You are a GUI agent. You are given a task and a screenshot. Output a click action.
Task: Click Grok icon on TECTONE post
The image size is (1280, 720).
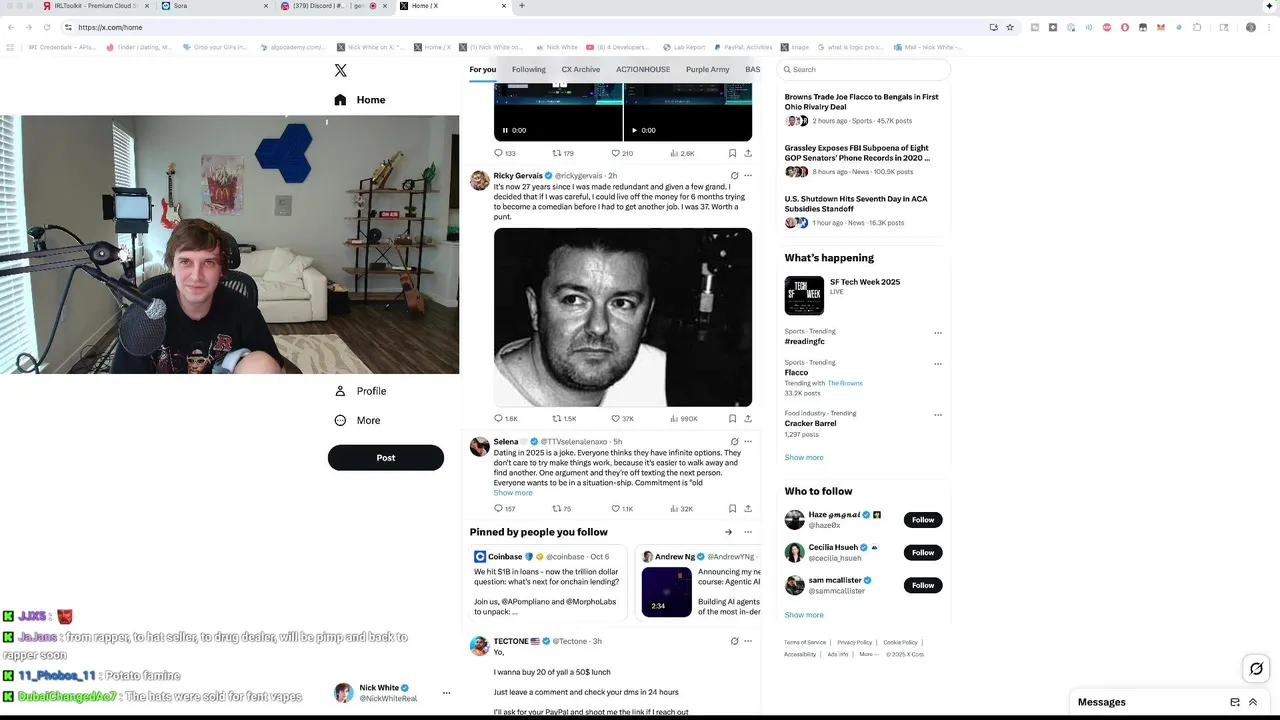pos(735,641)
